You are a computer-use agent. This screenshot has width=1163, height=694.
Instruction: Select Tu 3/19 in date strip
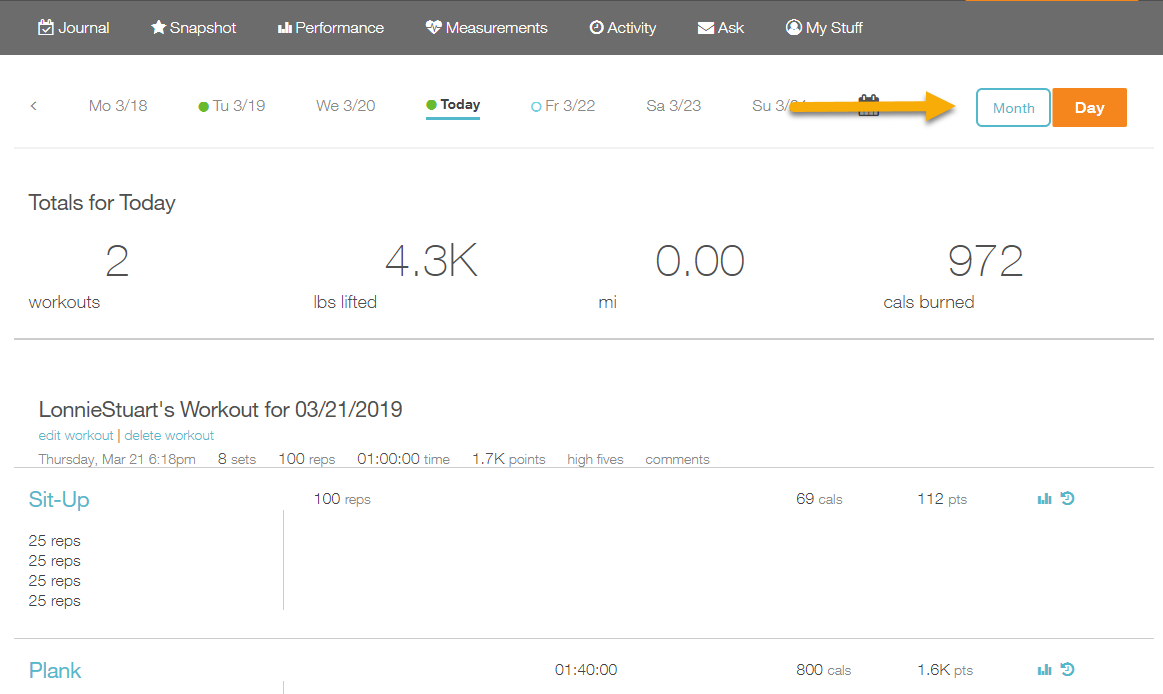(232, 106)
